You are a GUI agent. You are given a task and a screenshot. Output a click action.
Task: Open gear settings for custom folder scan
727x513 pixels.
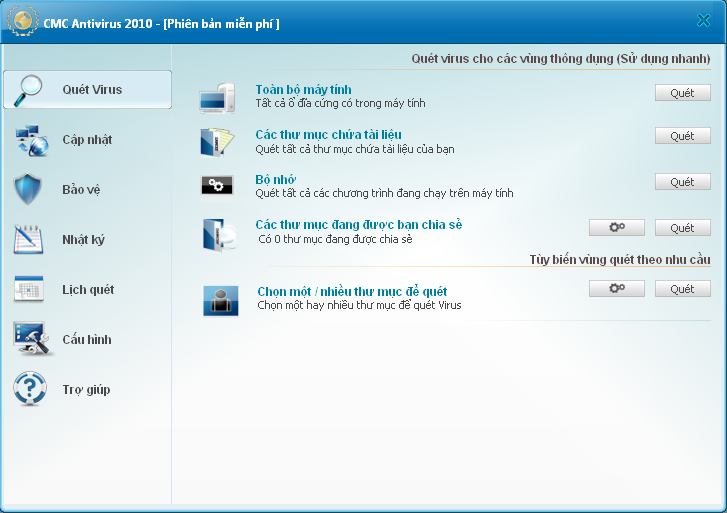pyautogui.click(x=617, y=289)
